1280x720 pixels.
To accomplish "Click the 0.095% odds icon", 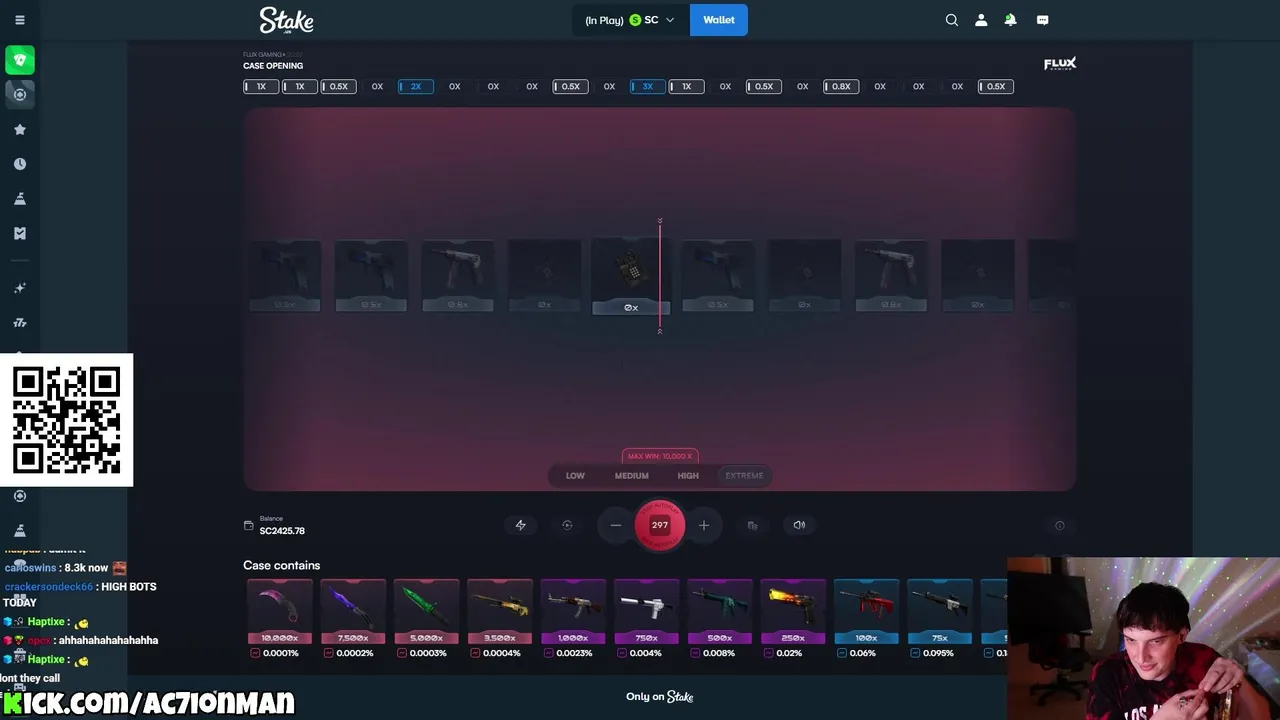I will (915, 653).
